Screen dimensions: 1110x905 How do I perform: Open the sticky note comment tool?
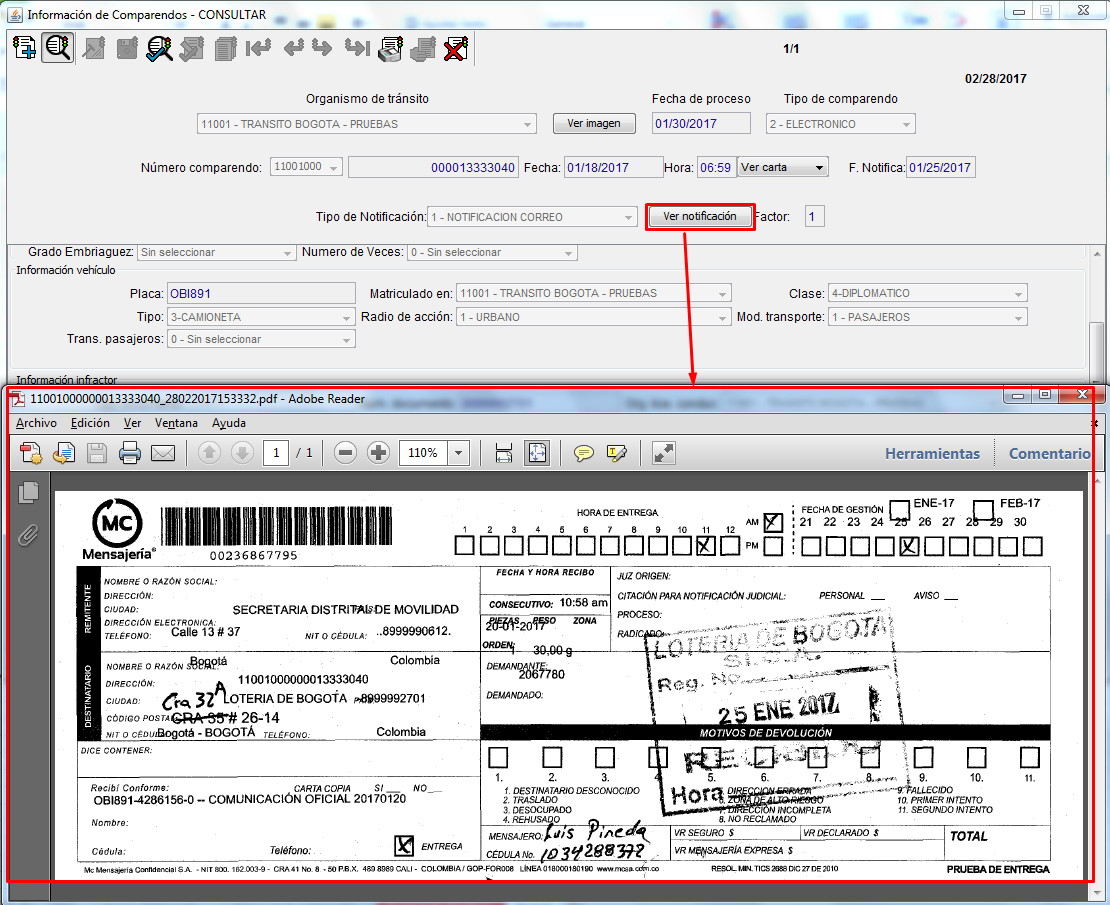(x=584, y=454)
